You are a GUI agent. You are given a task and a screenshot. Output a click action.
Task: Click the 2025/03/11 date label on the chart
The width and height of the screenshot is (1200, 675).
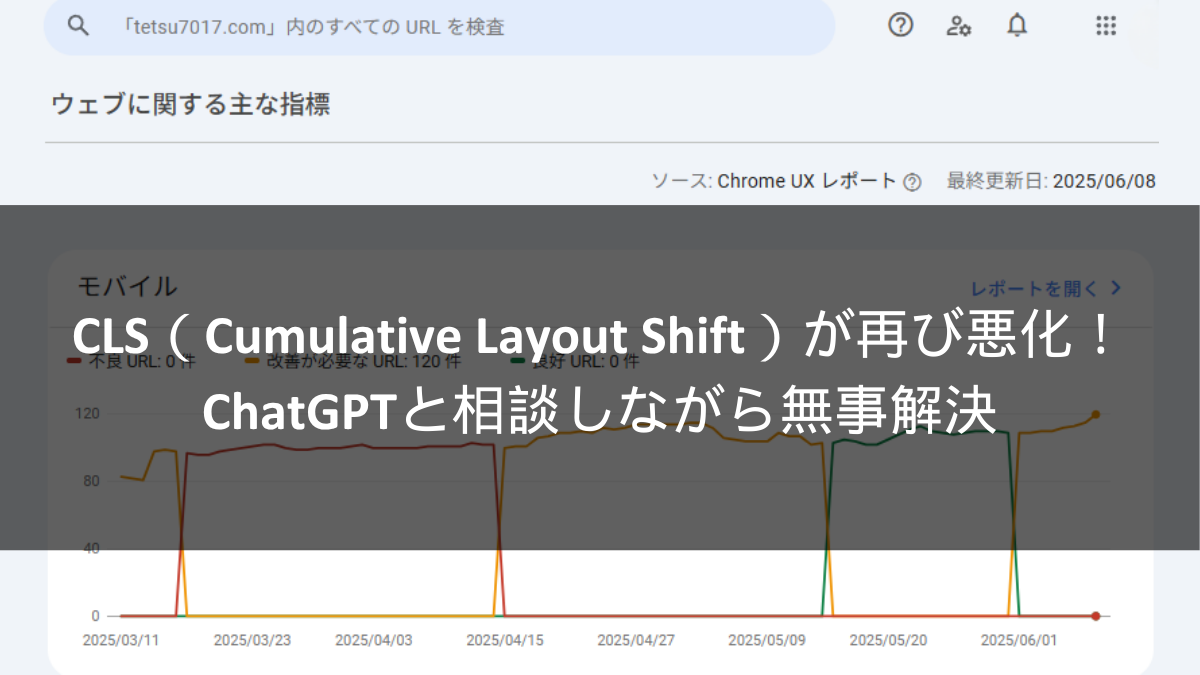point(121,640)
